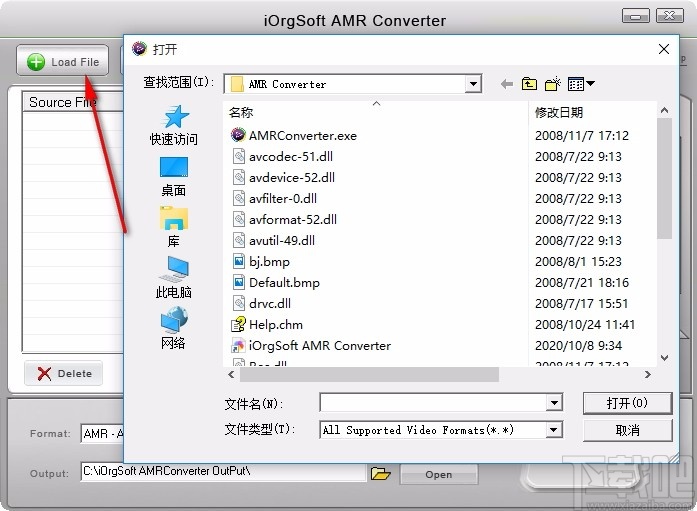Click date 2008/11/7 17:12
697x511 pixels.
582,136
